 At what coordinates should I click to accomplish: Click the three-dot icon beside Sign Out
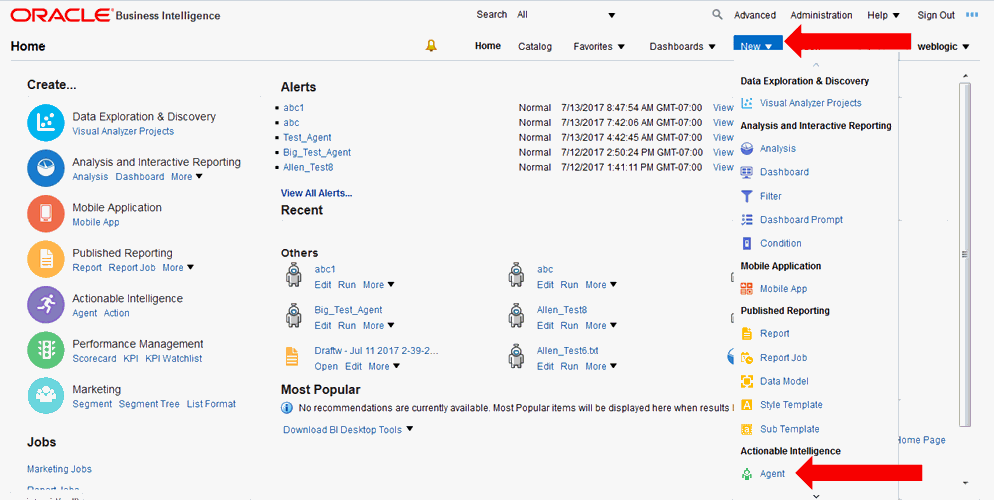[x=971, y=15]
